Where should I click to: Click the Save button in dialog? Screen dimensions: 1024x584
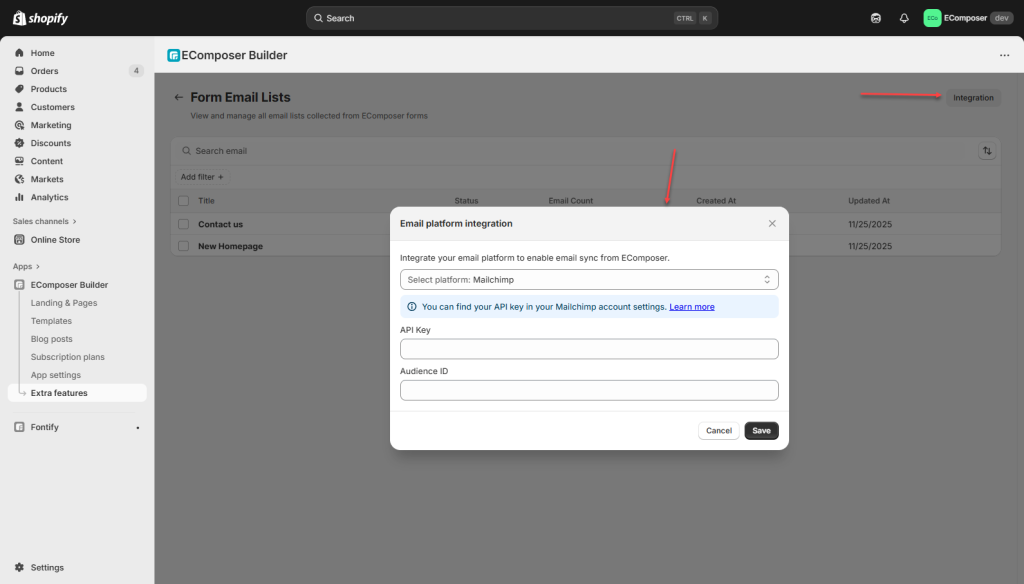(x=761, y=431)
